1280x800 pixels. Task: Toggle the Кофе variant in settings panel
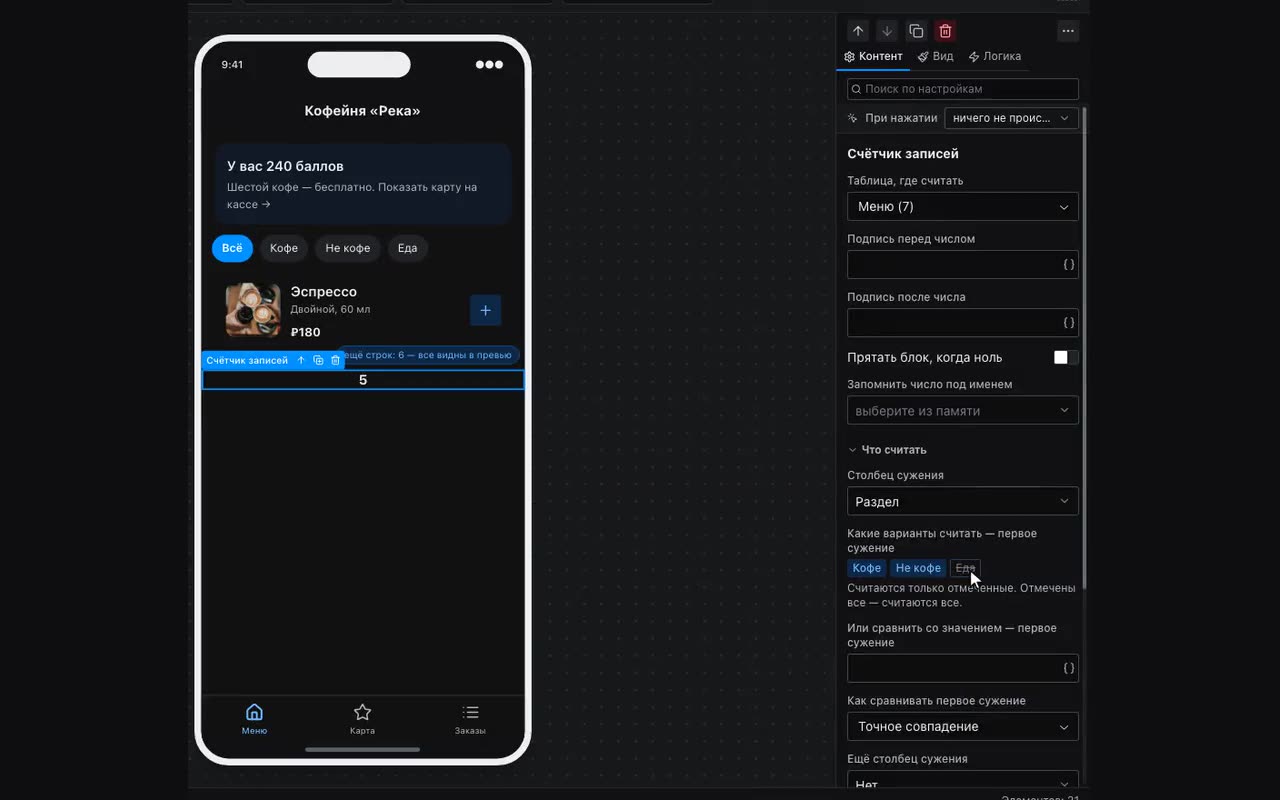click(866, 568)
